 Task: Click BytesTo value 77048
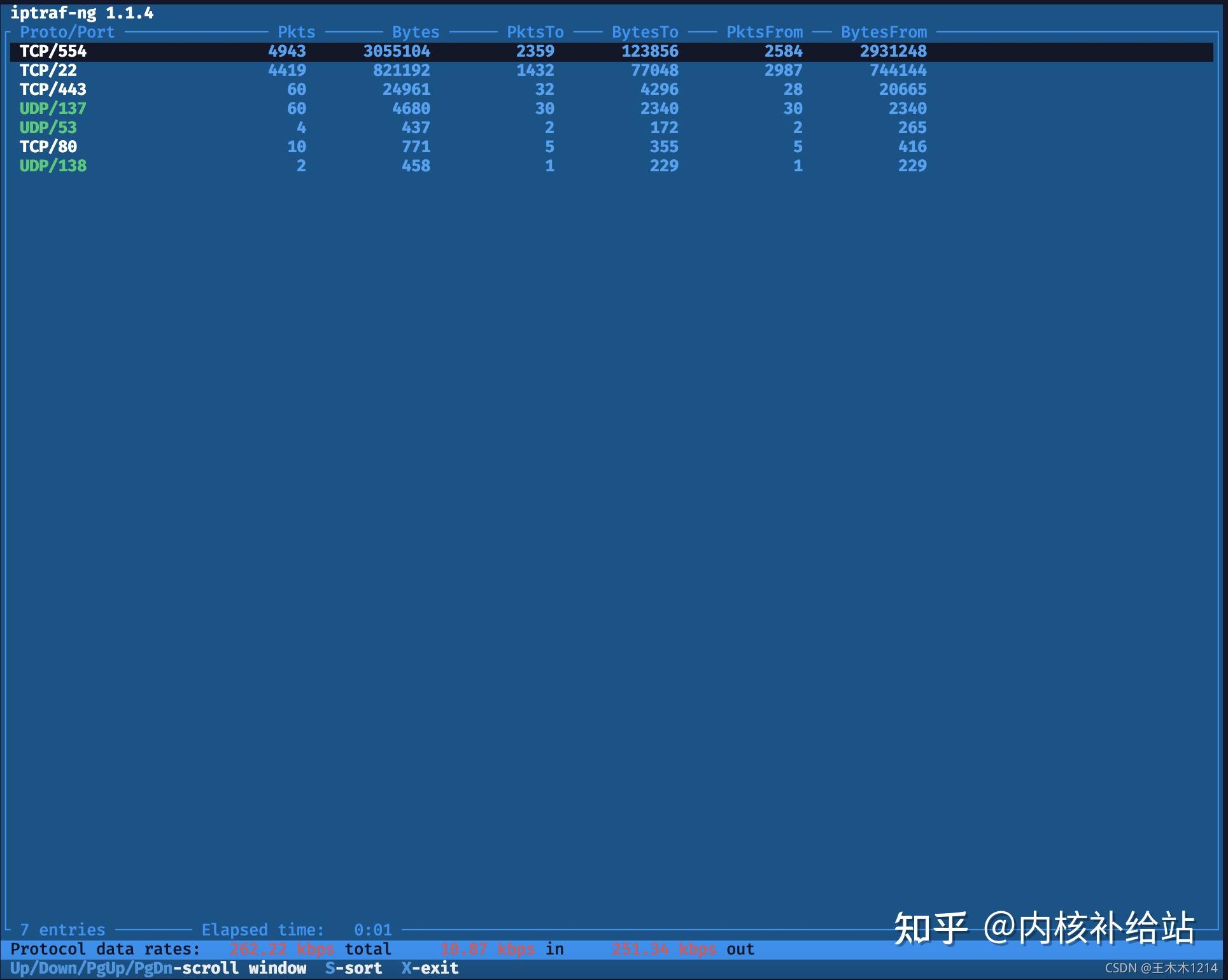click(x=655, y=71)
